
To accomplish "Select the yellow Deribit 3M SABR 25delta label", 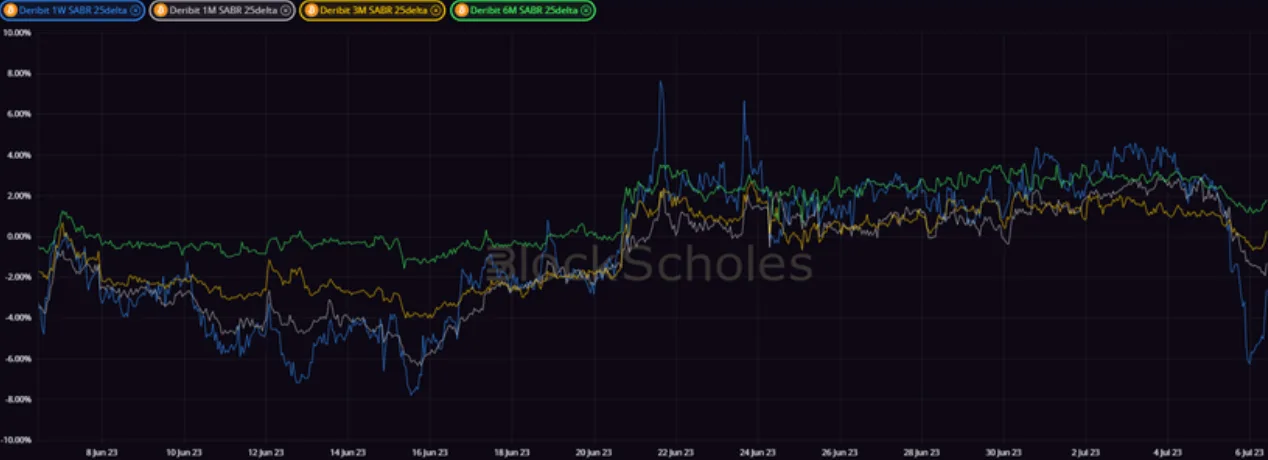I will tap(374, 10).
